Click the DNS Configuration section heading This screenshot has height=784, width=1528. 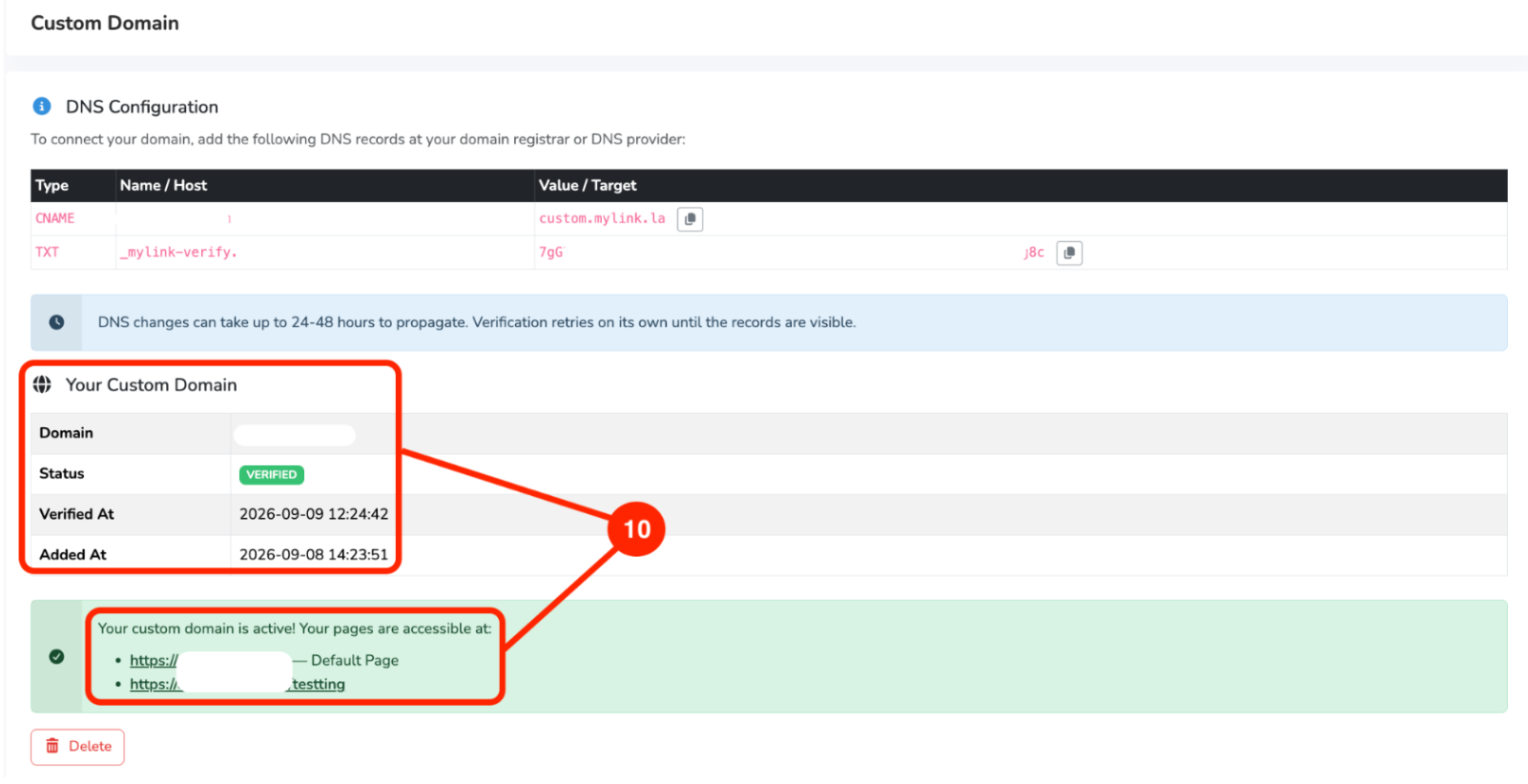[142, 107]
